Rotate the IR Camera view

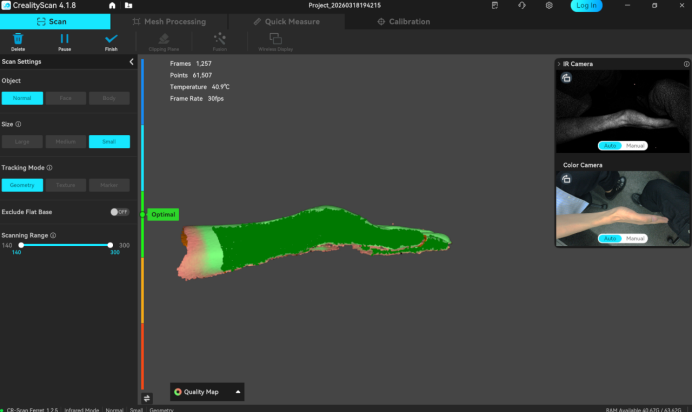coord(566,79)
